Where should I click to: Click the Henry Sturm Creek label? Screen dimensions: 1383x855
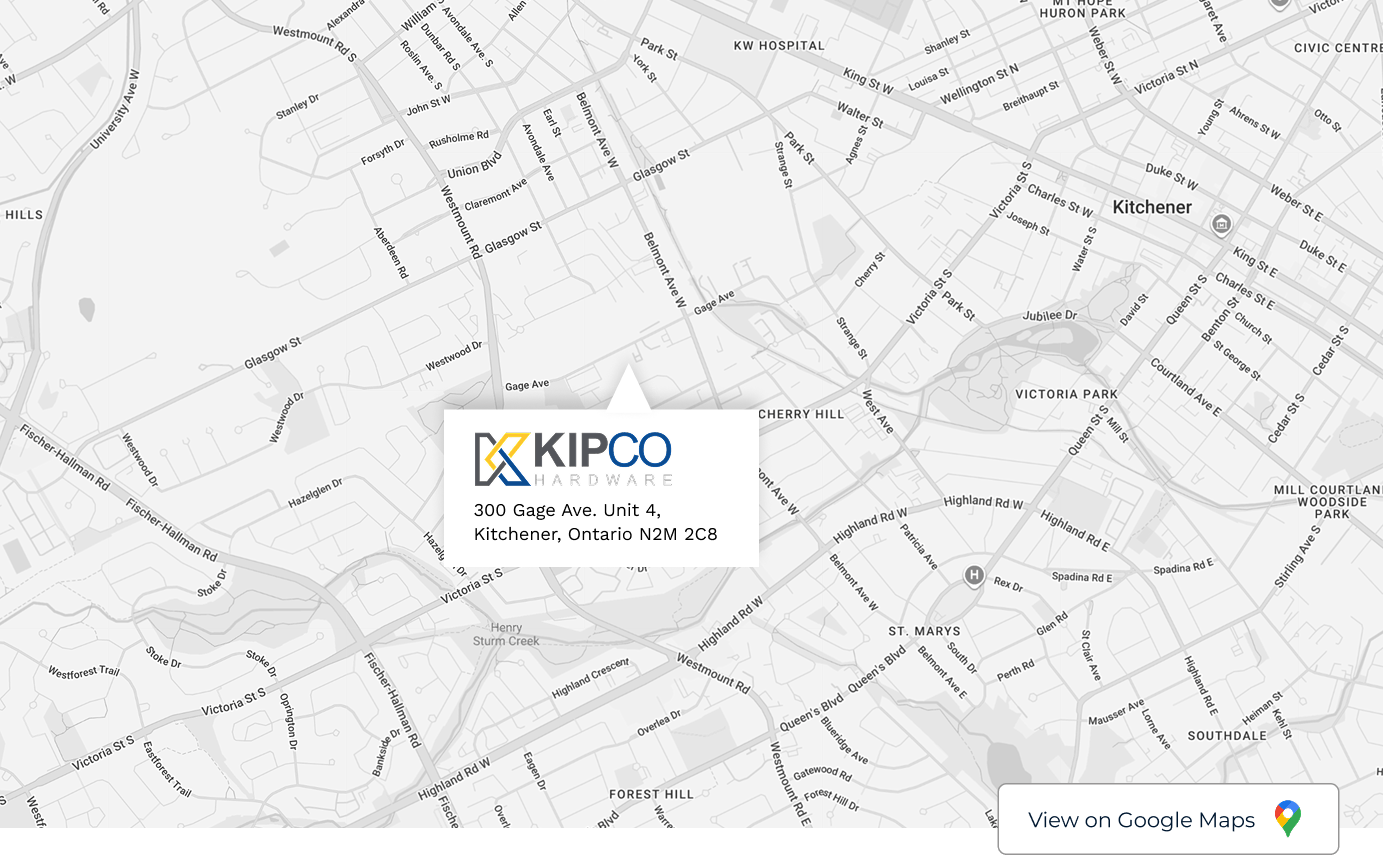pos(504,635)
